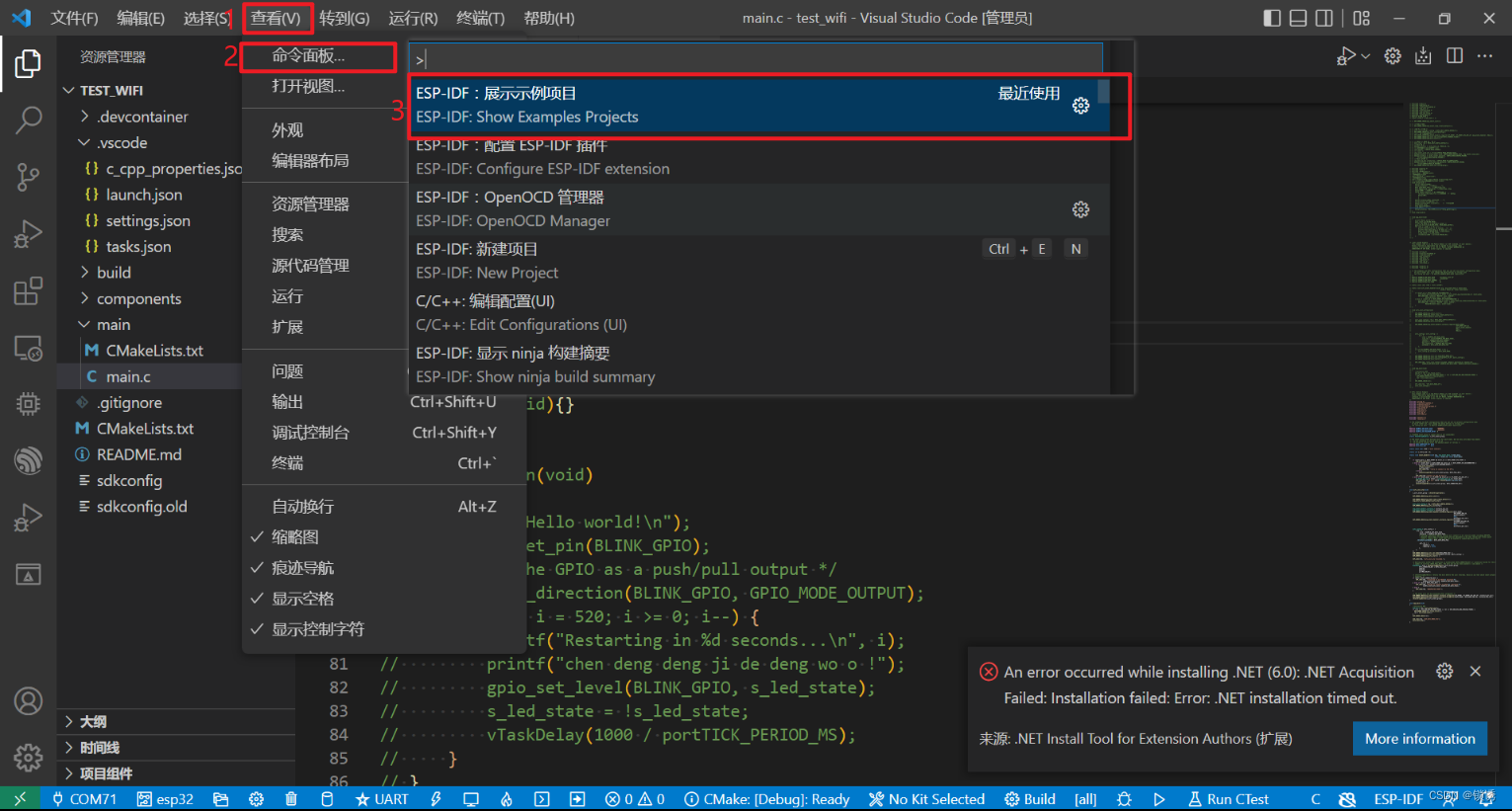Toggle secondary sidebar layout button in title bar

(x=1324, y=18)
